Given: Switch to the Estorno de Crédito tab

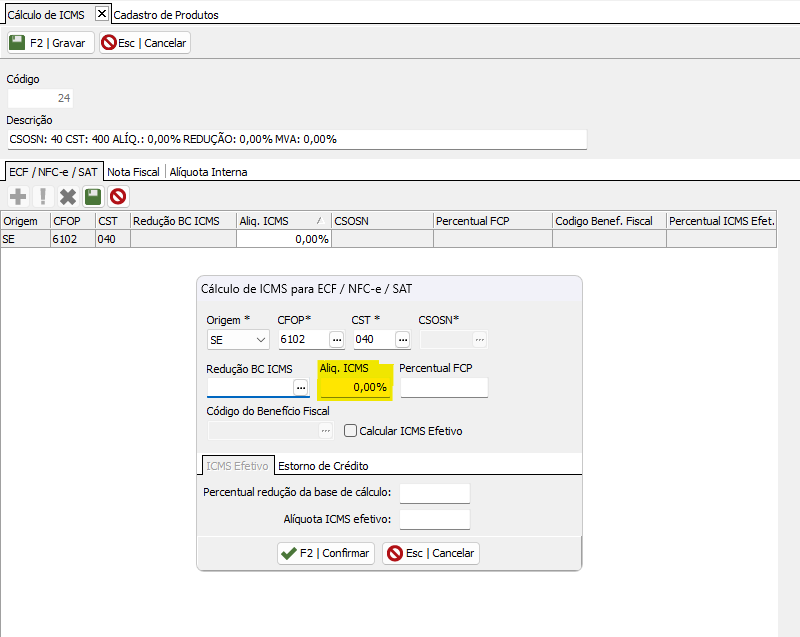Looking at the screenshot, I should point(323,466).
